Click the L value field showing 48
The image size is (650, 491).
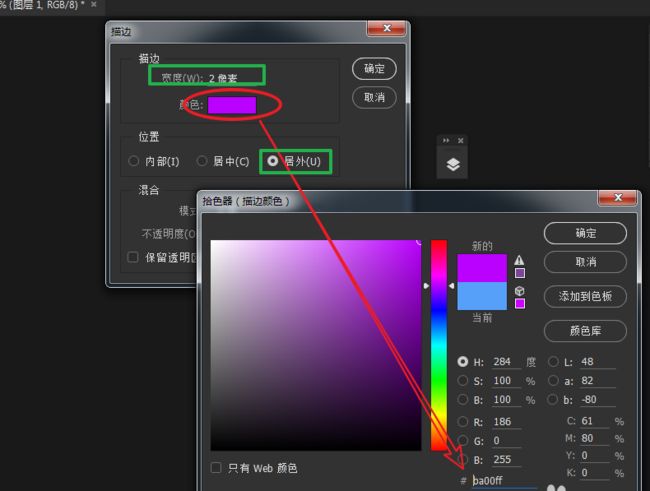pyautogui.click(x=597, y=362)
